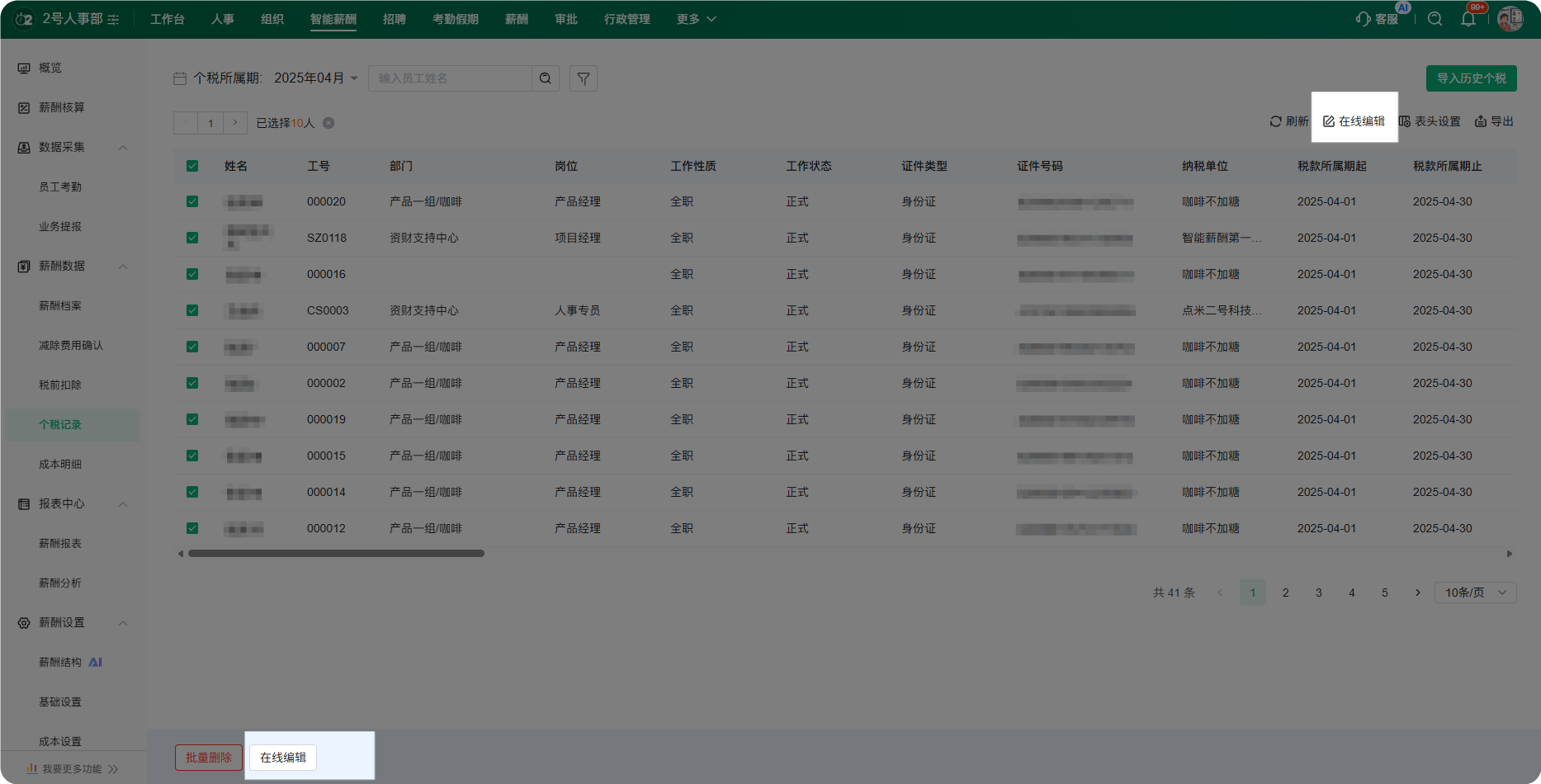
Task: Click the search magnifier beside name input
Action: tap(546, 78)
